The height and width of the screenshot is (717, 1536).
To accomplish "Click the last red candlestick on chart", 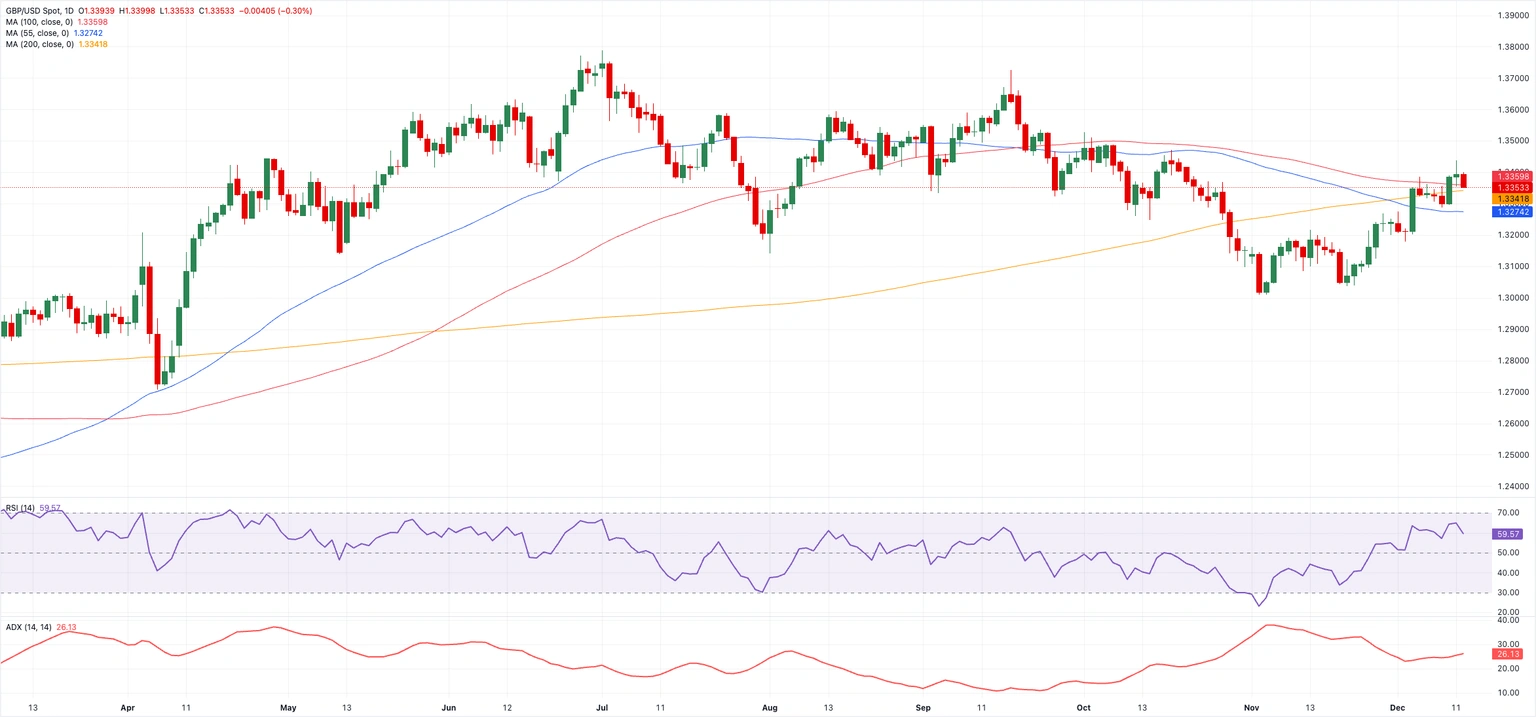I will [1464, 181].
